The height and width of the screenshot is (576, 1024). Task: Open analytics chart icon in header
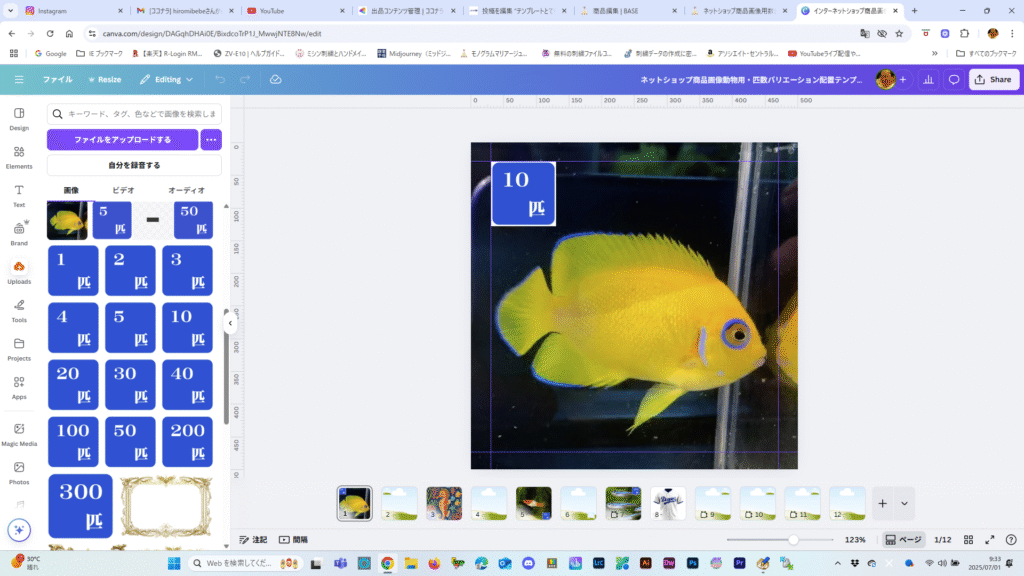pos(928,80)
